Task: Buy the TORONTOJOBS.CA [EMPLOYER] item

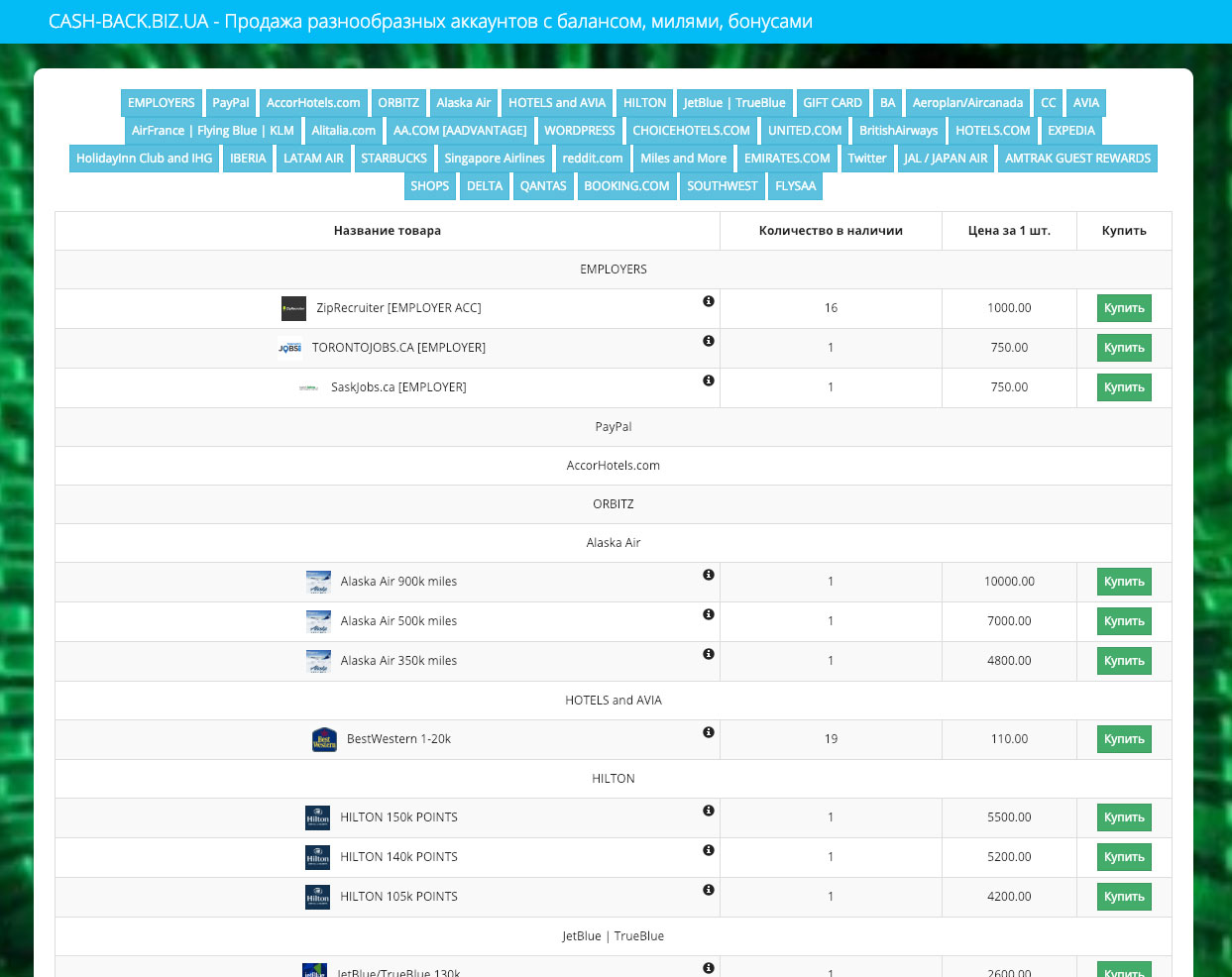Action: click(x=1124, y=348)
